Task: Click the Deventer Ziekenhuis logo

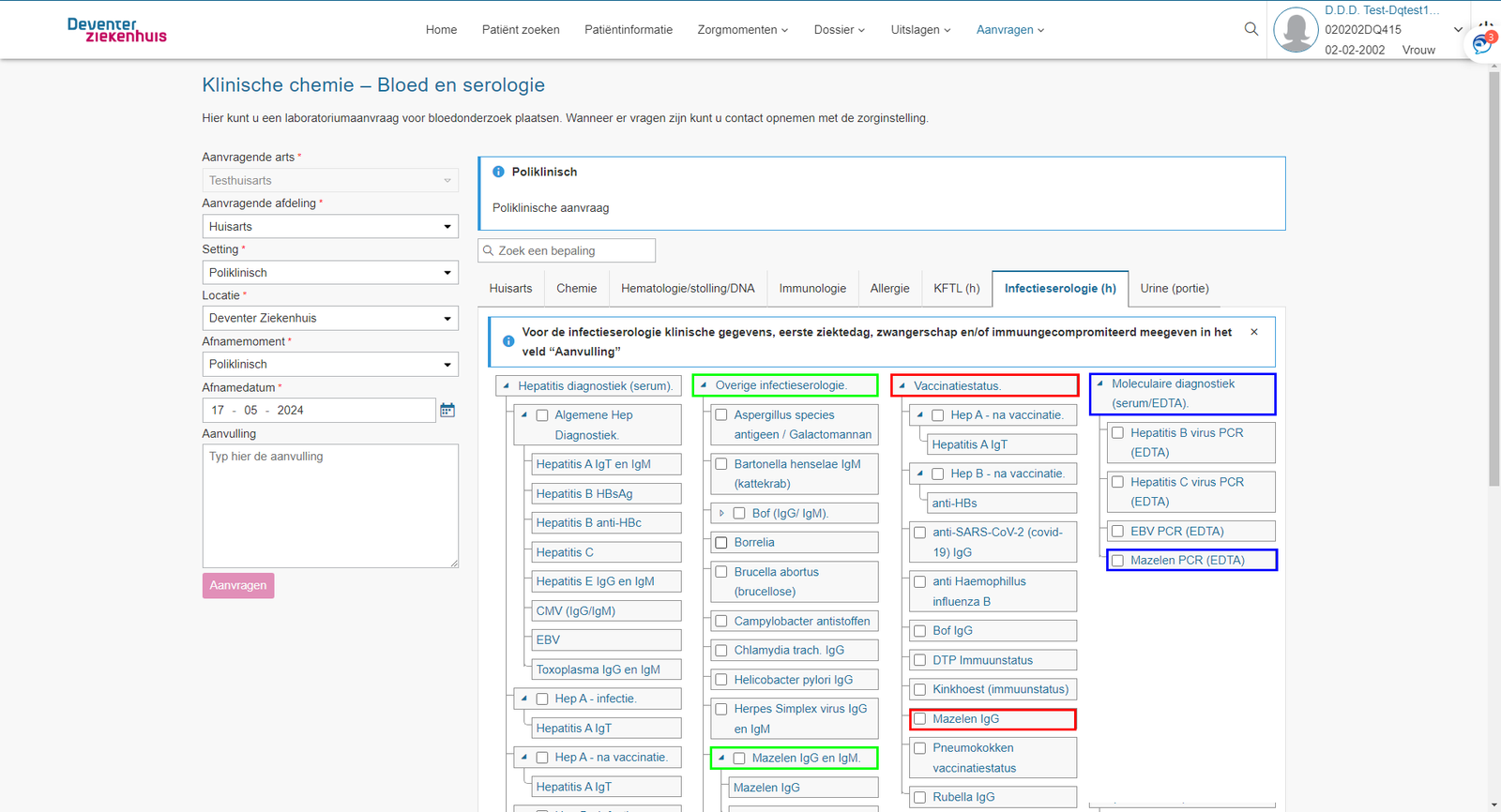Action: (117, 30)
